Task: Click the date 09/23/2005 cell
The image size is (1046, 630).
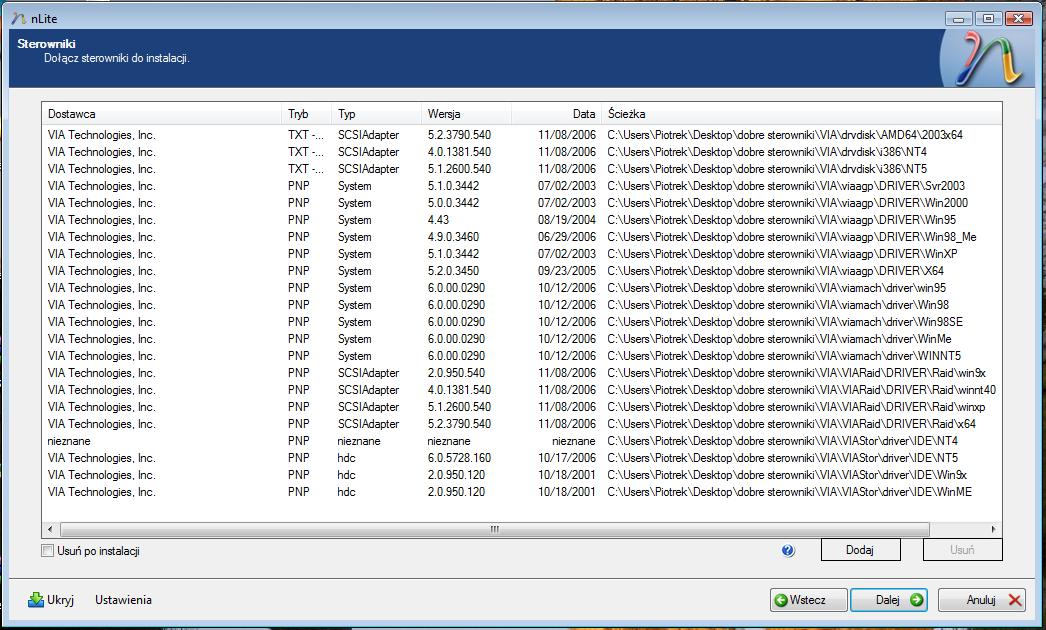Action: click(x=567, y=271)
